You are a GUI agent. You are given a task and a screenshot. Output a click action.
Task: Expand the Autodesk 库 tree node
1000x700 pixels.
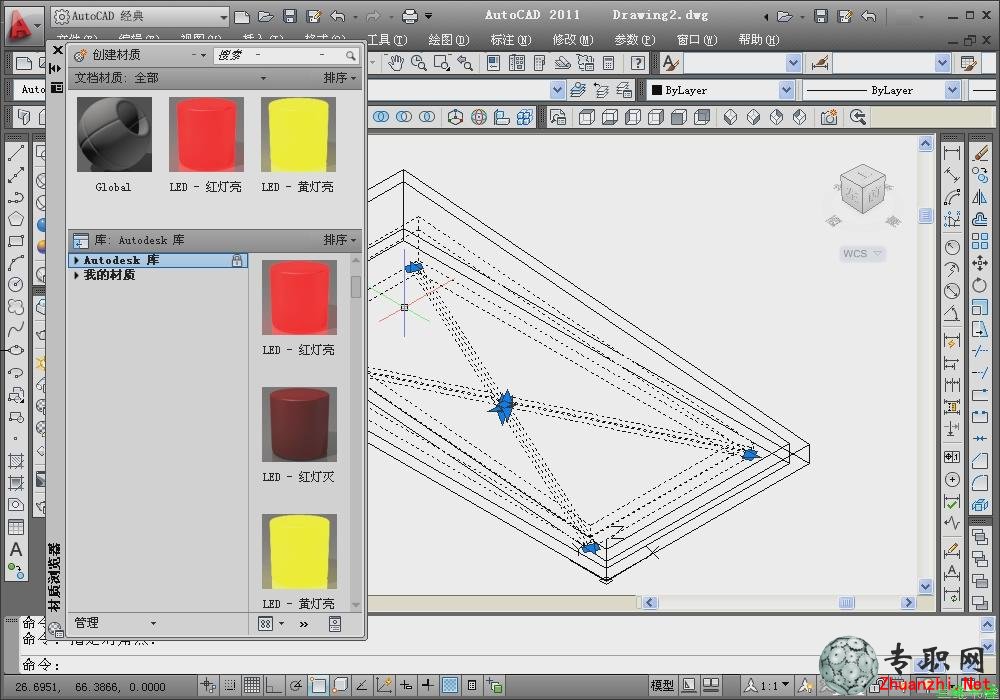(x=77, y=260)
